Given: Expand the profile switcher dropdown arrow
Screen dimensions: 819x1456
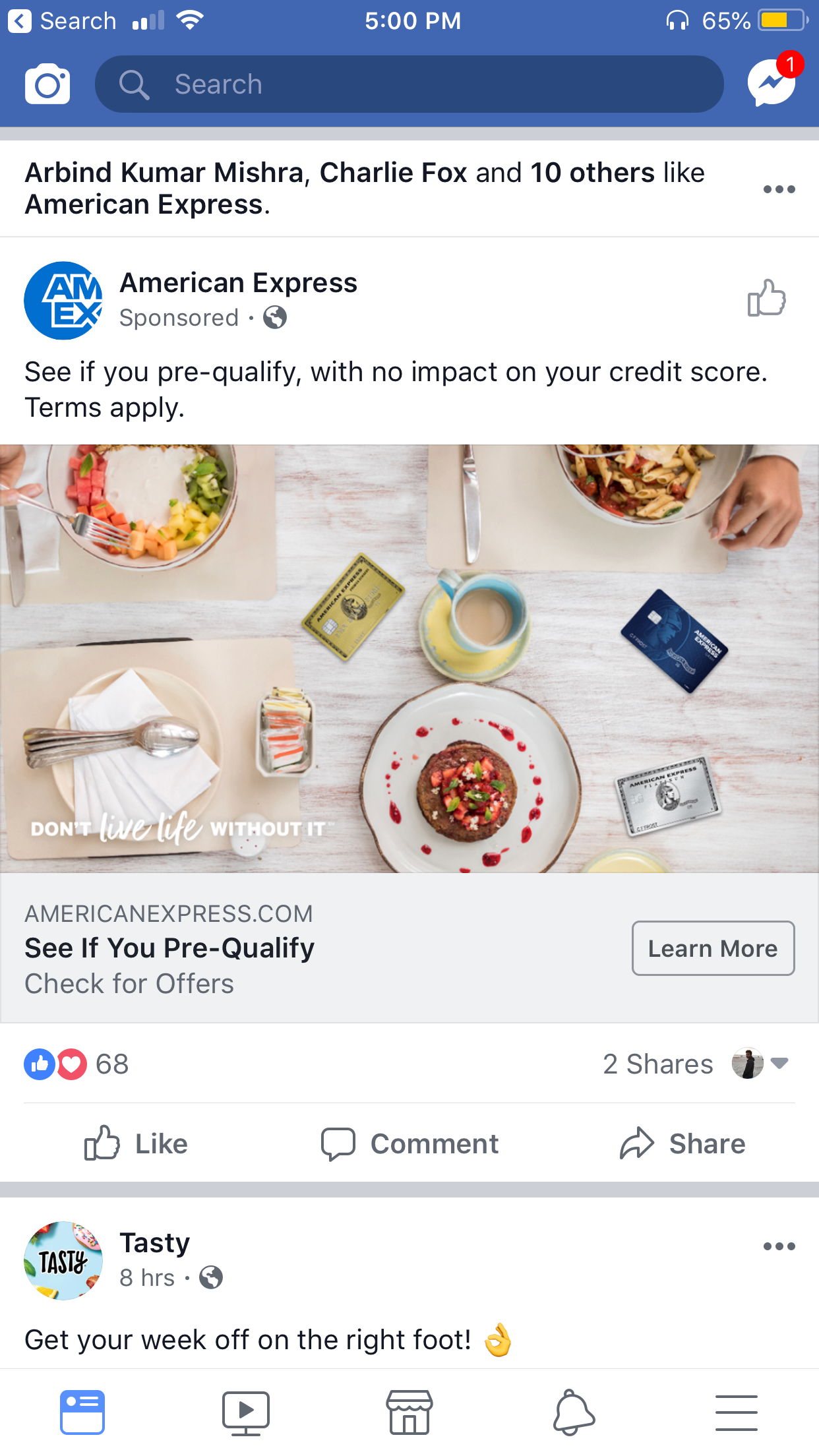Looking at the screenshot, I should tap(779, 1063).
